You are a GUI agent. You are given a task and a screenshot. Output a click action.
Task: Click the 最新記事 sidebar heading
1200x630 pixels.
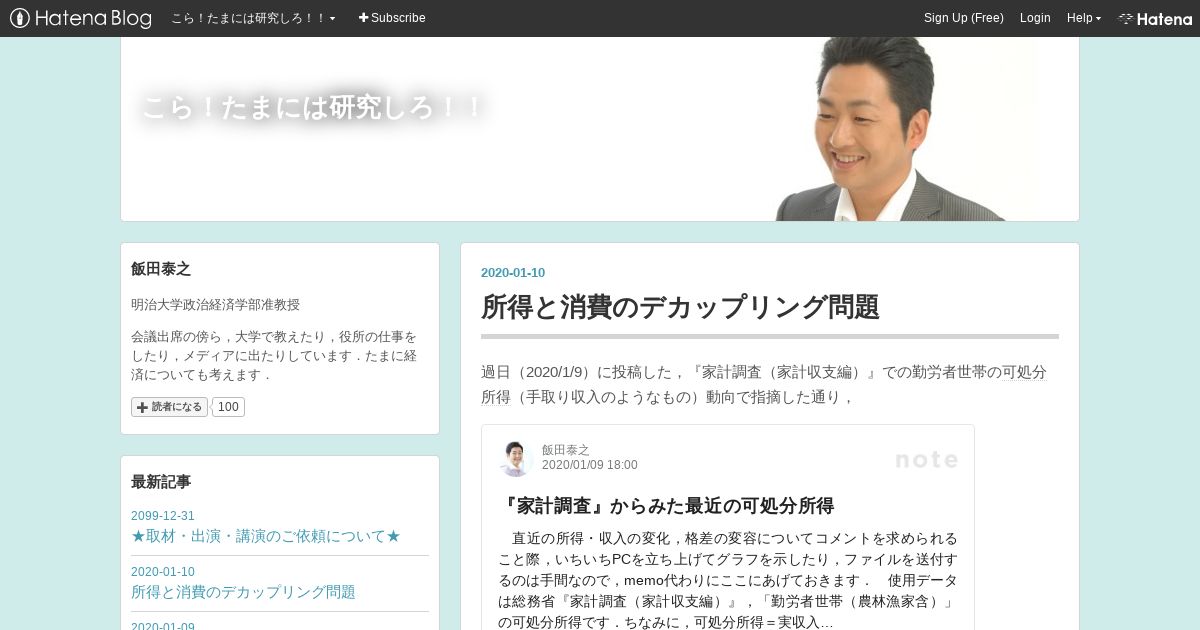point(161,482)
